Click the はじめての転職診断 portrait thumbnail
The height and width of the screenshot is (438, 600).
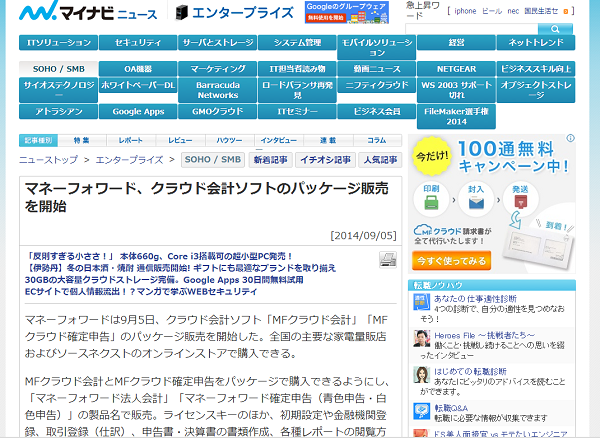pyautogui.click(x=422, y=375)
